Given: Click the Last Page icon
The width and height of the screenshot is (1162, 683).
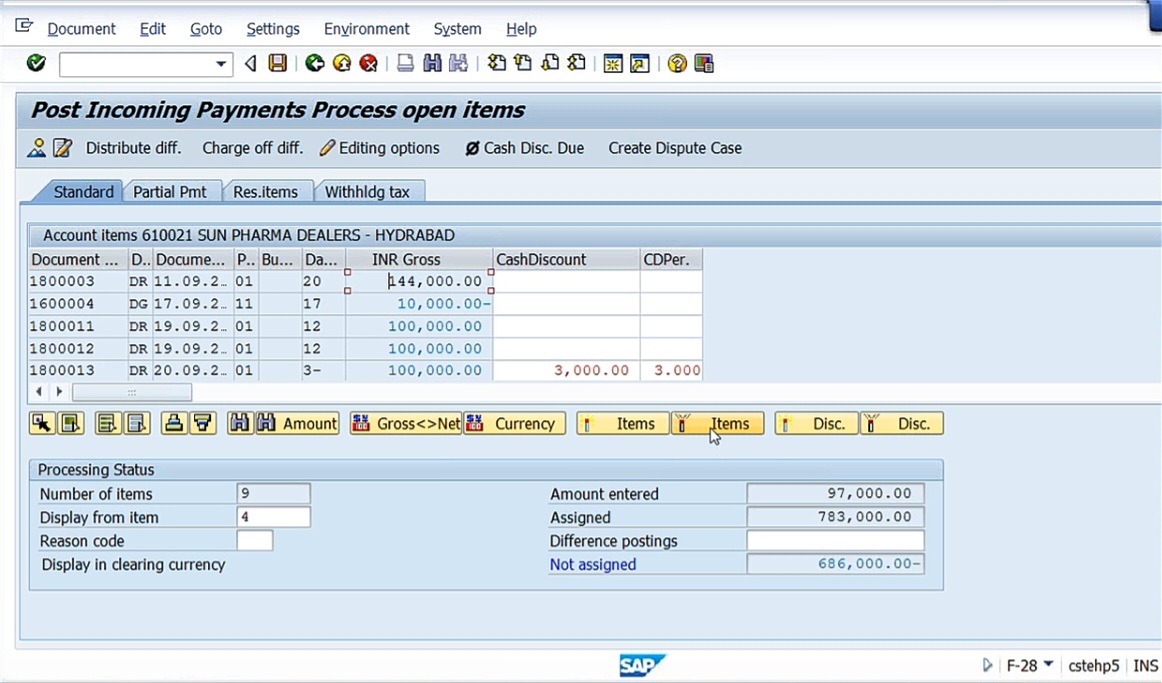Looking at the screenshot, I should (577, 64).
